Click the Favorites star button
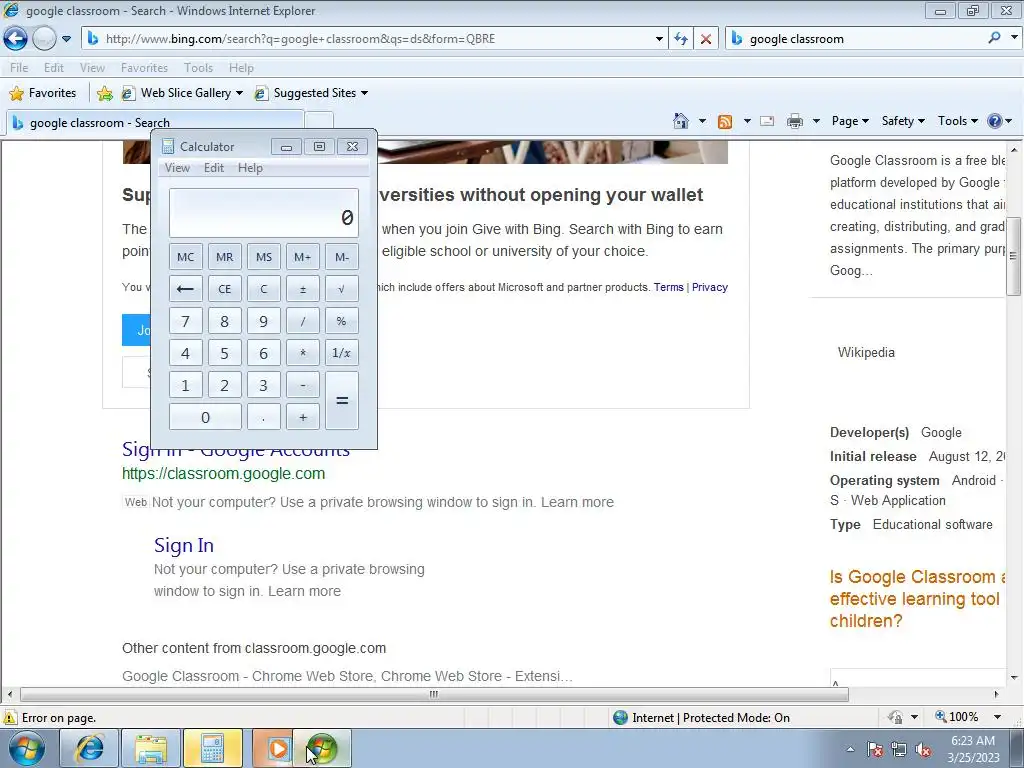1024x768 pixels. coord(42,93)
